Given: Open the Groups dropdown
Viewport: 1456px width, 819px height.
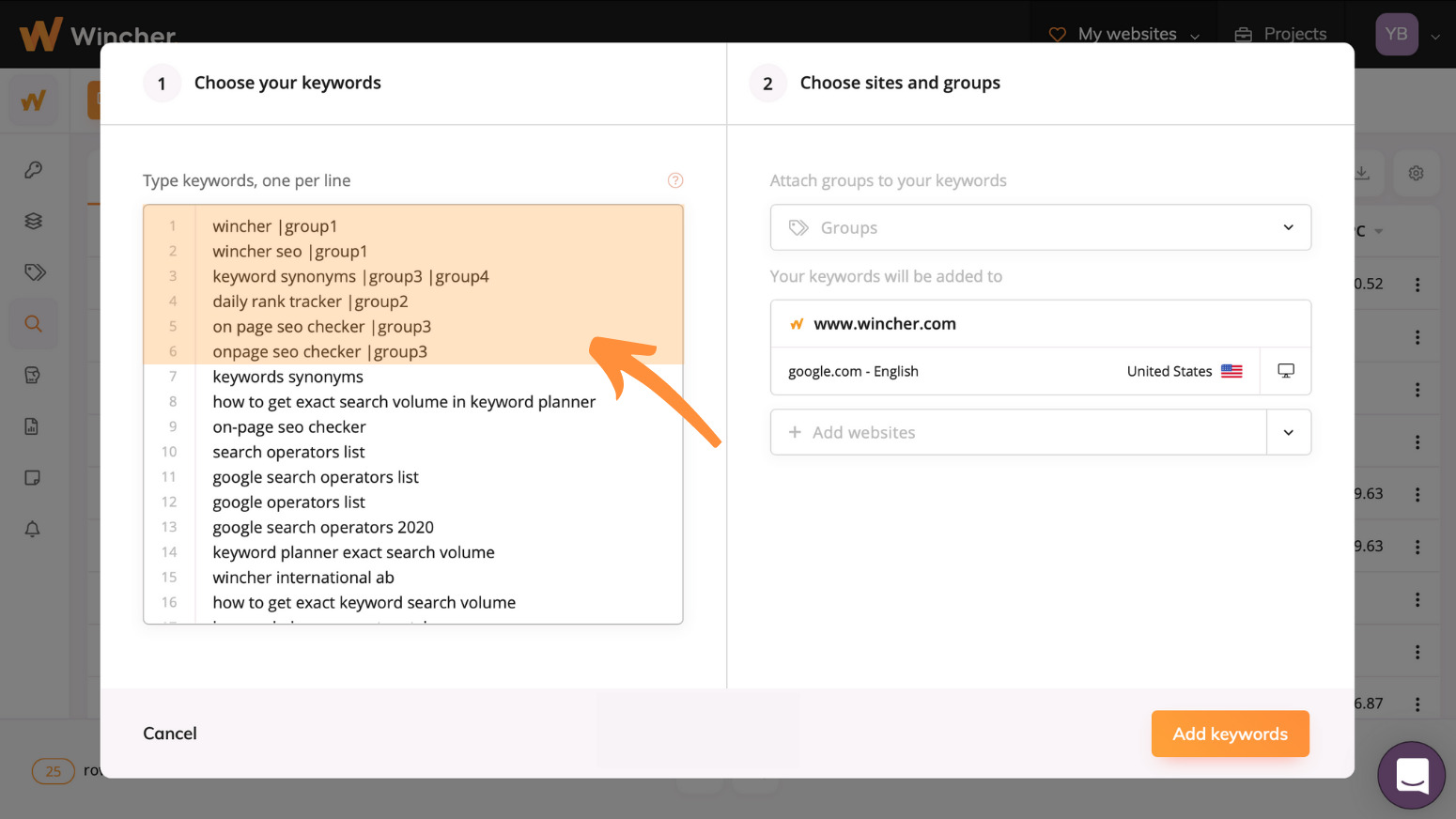Looking at the screenshot, I should tap(1040, 227).
